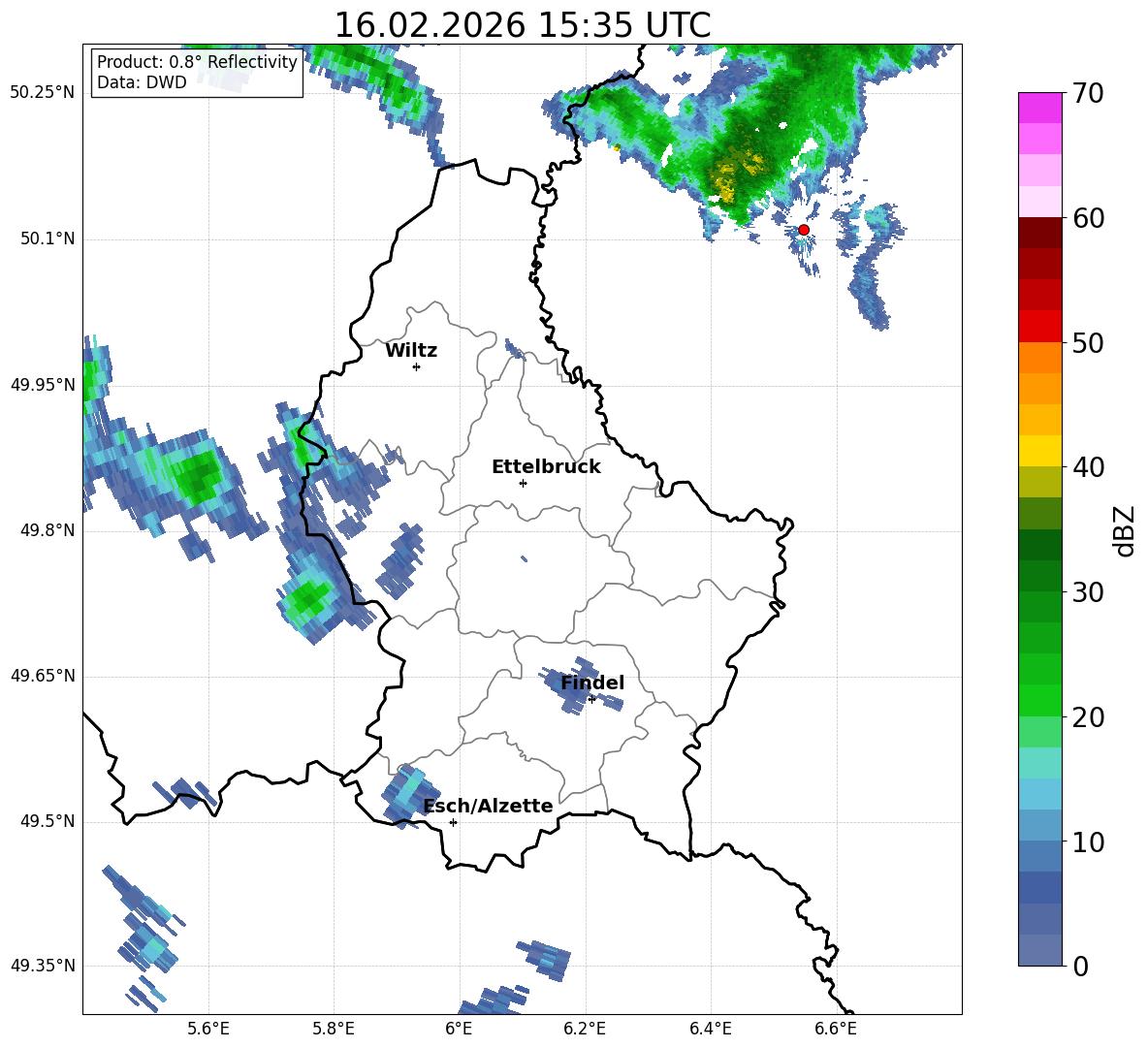1148x1048 pixels.
Task: Click the colorbar value 70
Action: (x=1088, y=94)
